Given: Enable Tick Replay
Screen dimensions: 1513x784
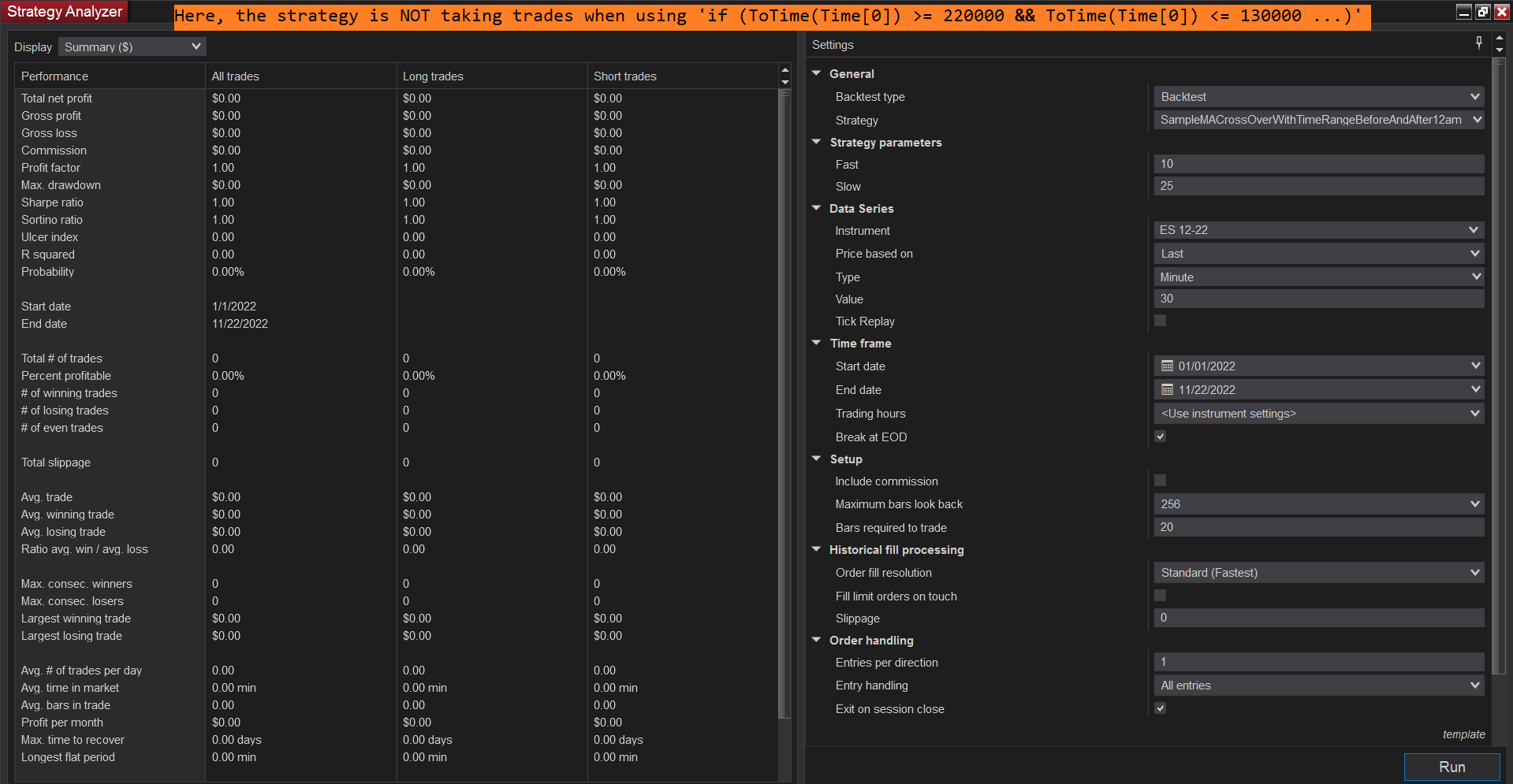Looking at the screenshot, I should pos(1159,320).
